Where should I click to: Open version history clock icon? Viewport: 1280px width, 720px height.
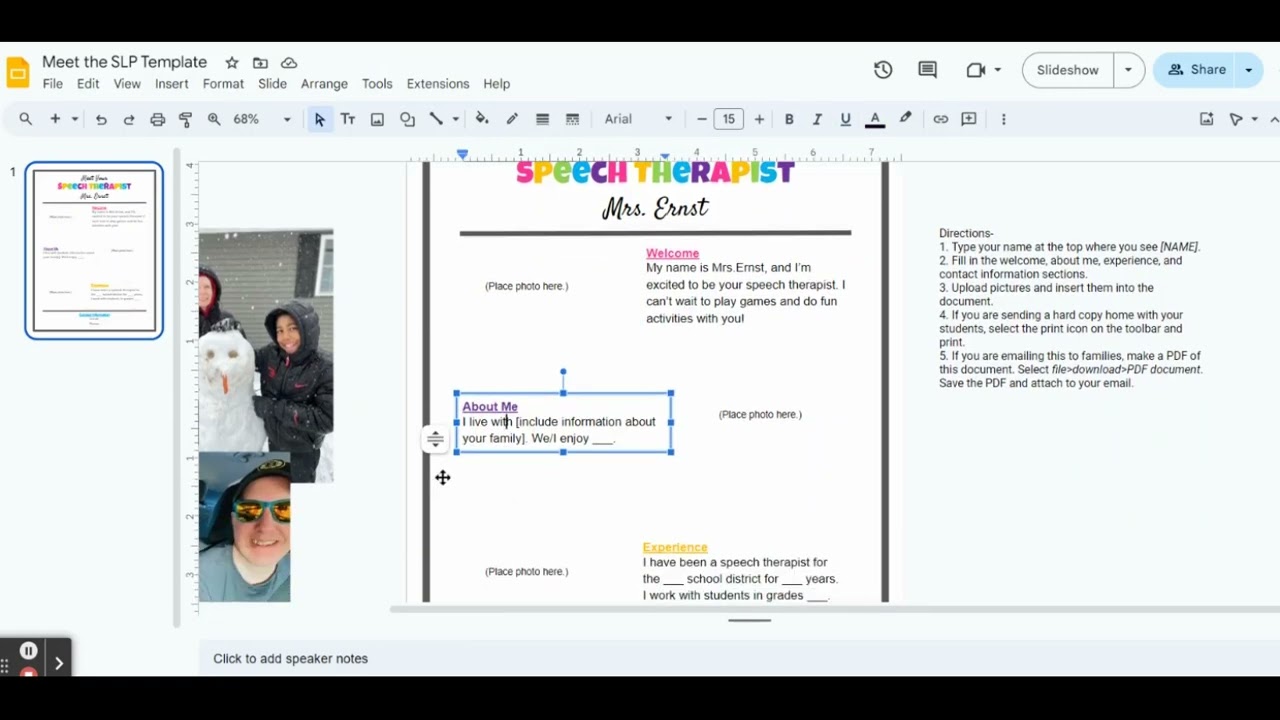[883, 70]
